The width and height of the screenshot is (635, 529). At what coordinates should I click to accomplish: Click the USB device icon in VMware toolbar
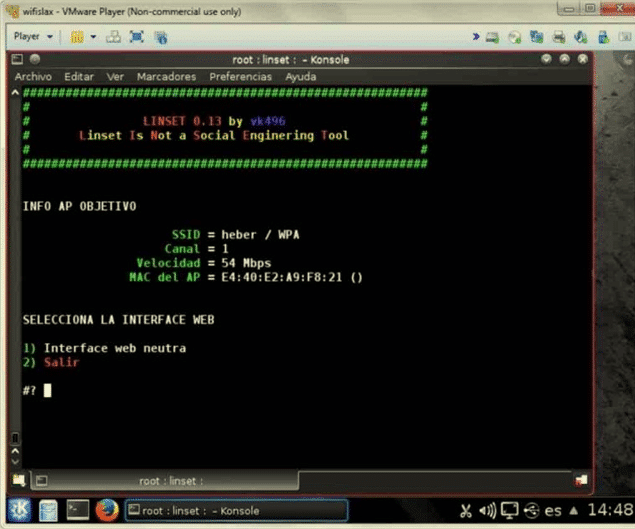pyautogui.click(x=603, y=37)
